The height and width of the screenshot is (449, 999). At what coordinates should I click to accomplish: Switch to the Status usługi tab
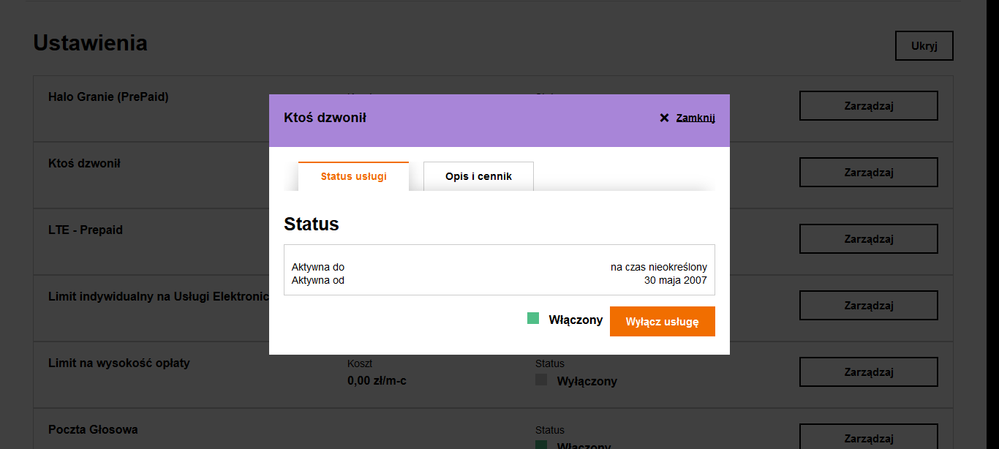[354, 176]
